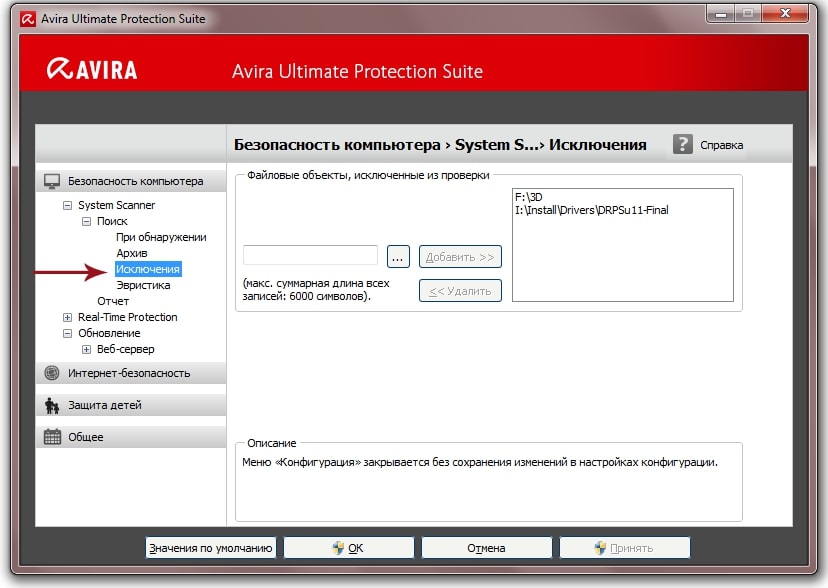Click the Отмена button
This screenshot has height=588, width=828.
(486, 548)
